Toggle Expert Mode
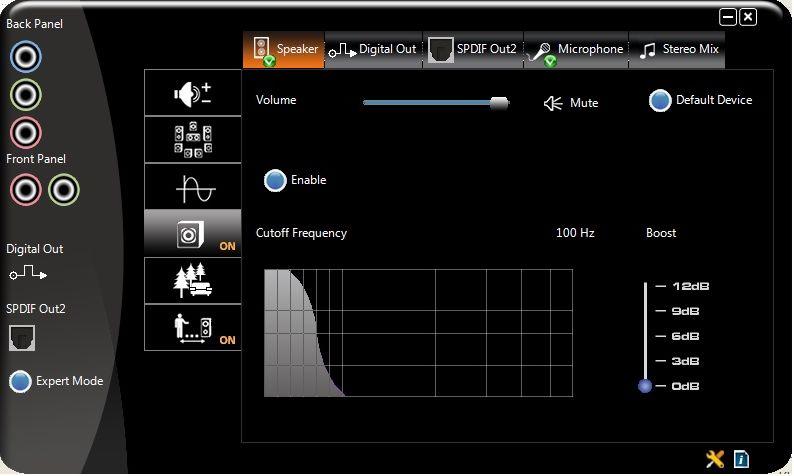Viewport: 794px width, 476px height. pos(20,381)
